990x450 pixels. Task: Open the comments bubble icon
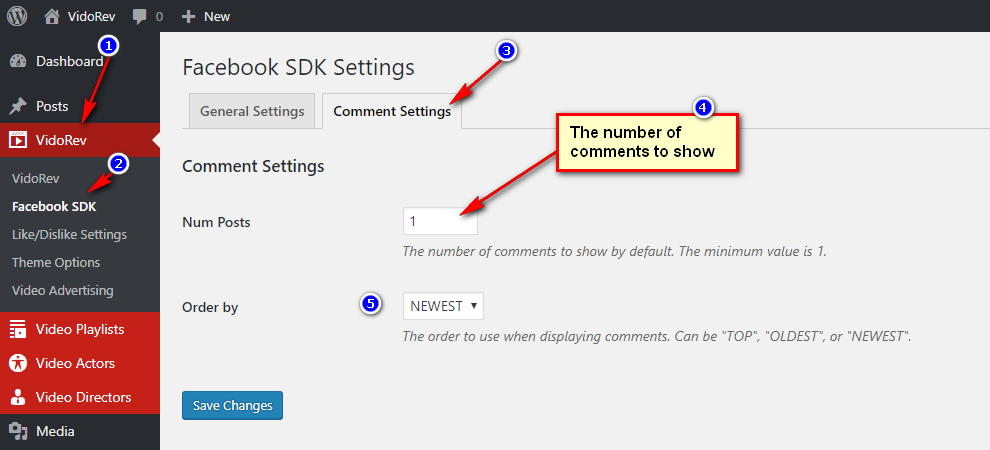139,17
